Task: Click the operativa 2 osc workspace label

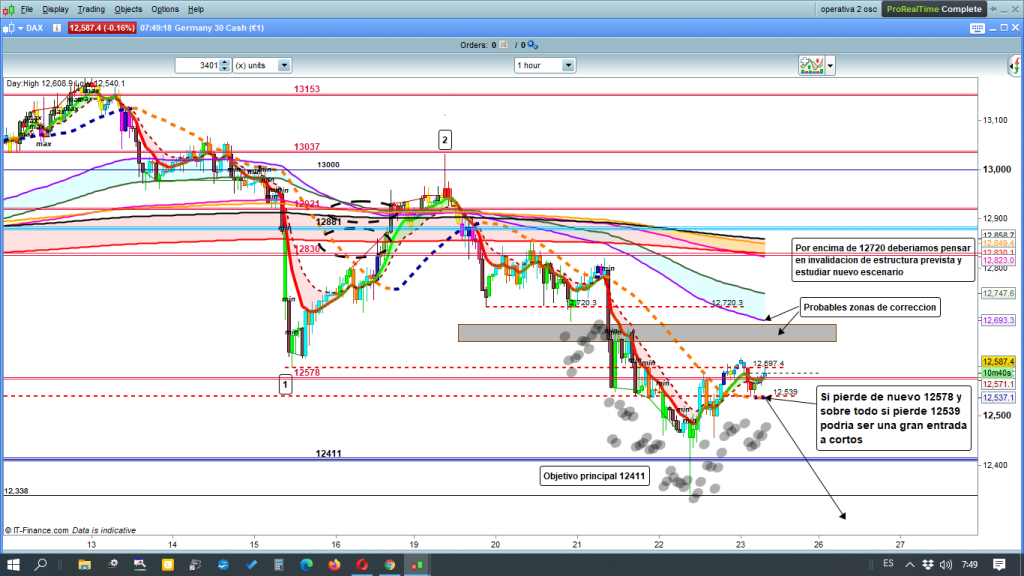Action: pyautogui.click(x=848, y=9)
